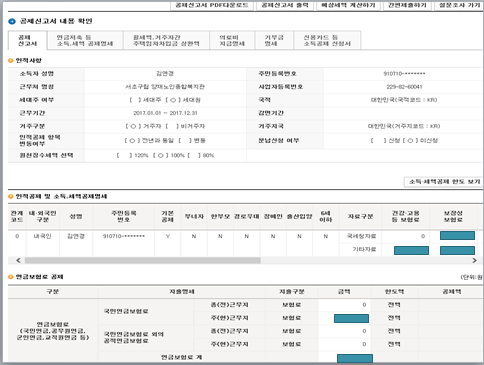Click the 연금보험료 계 total row

(182, 357)
